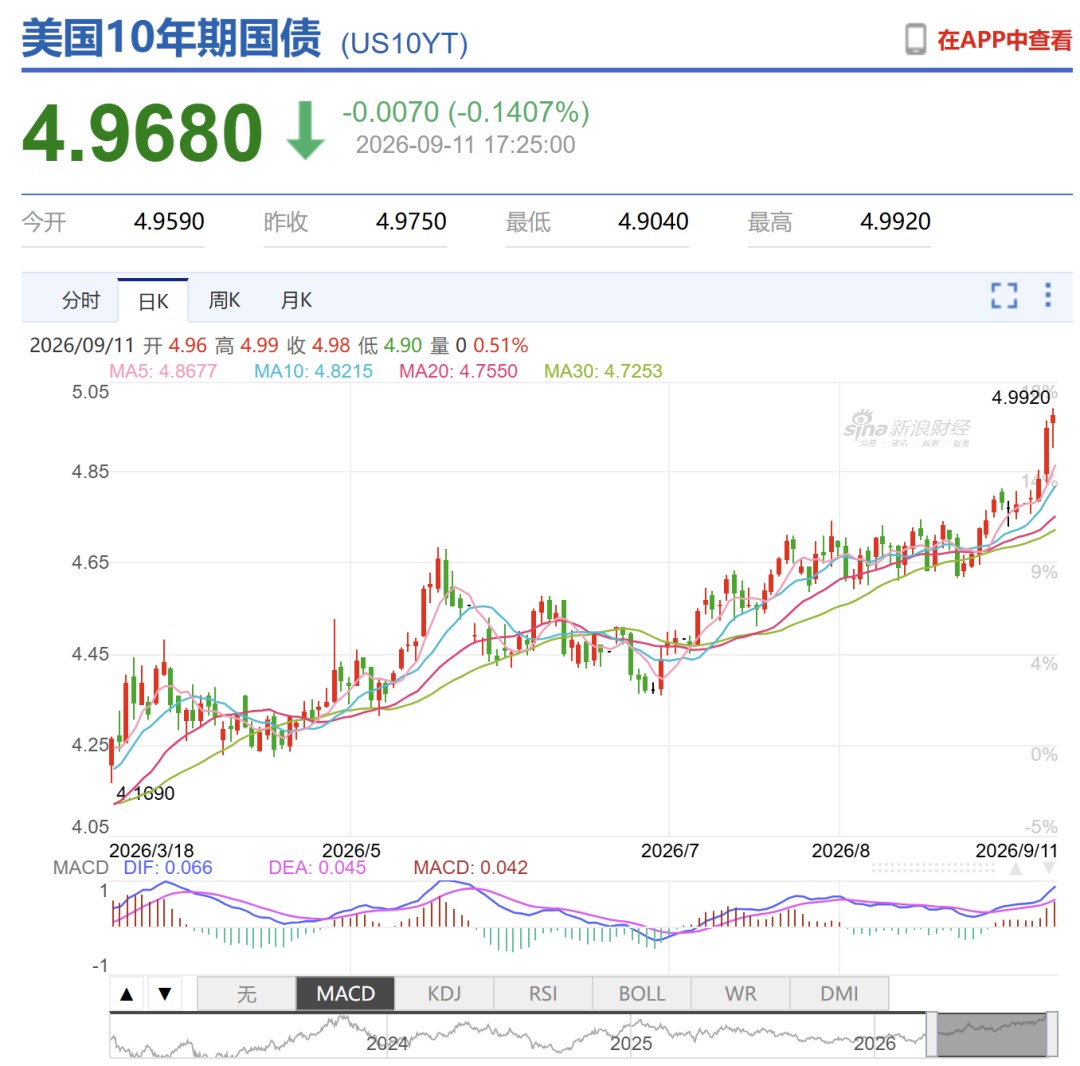Open the three-dot chart options menu
This screenshot has height=1066, width=1080.
tap(1048, 295)
